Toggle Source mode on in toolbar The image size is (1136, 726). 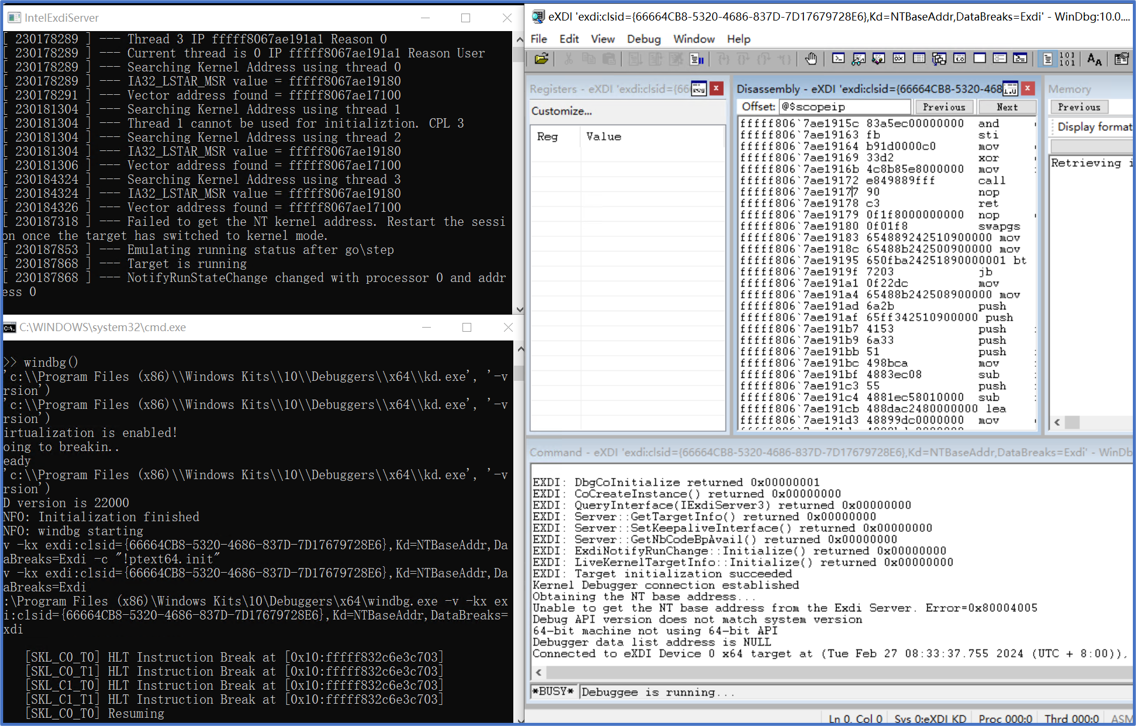tap(1048, 60)
